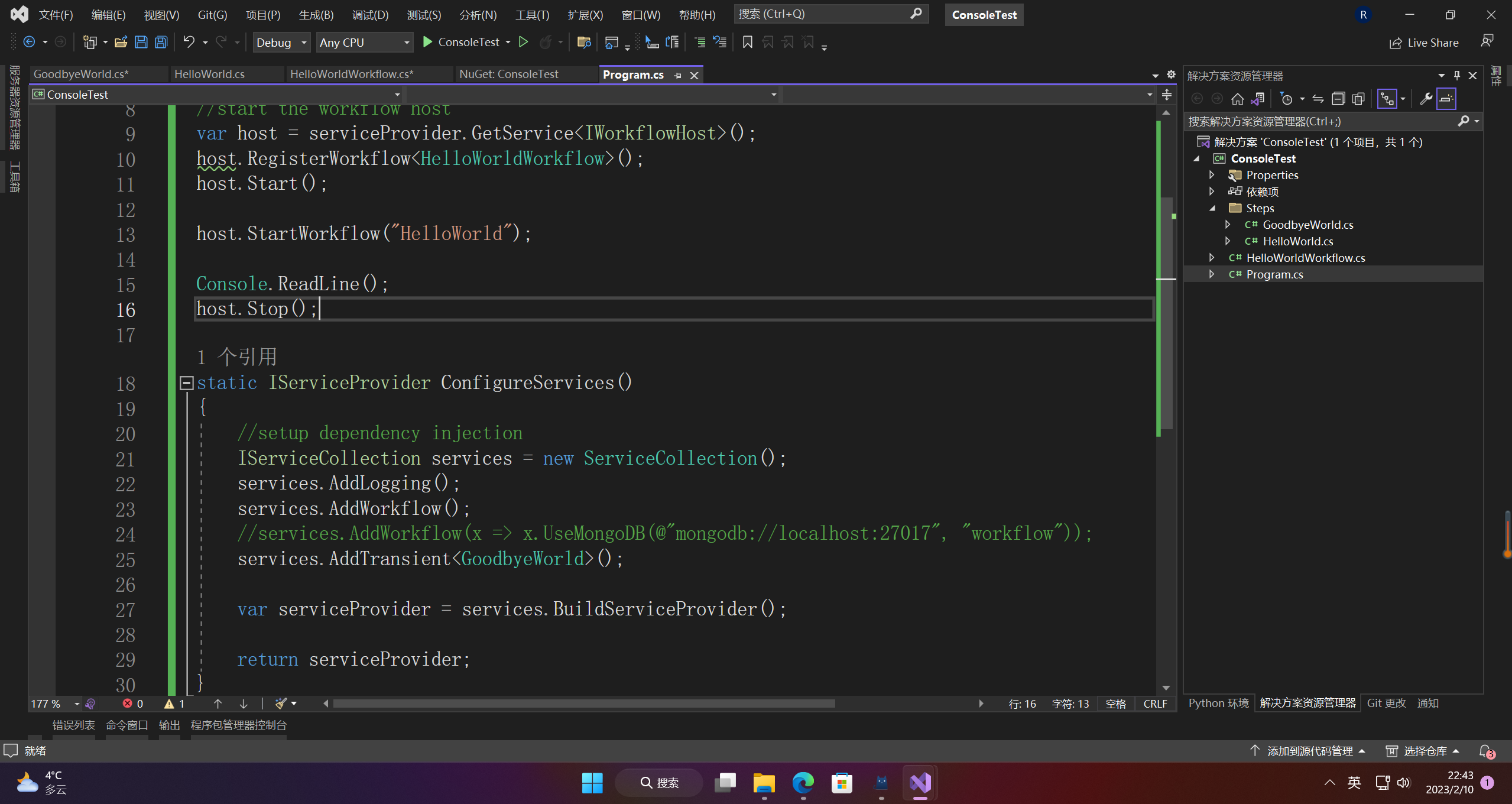Open Properties with the wrench icon
Image resolution: width=1512 pixels, height=804 pixels.
(x=1426, y=99)
